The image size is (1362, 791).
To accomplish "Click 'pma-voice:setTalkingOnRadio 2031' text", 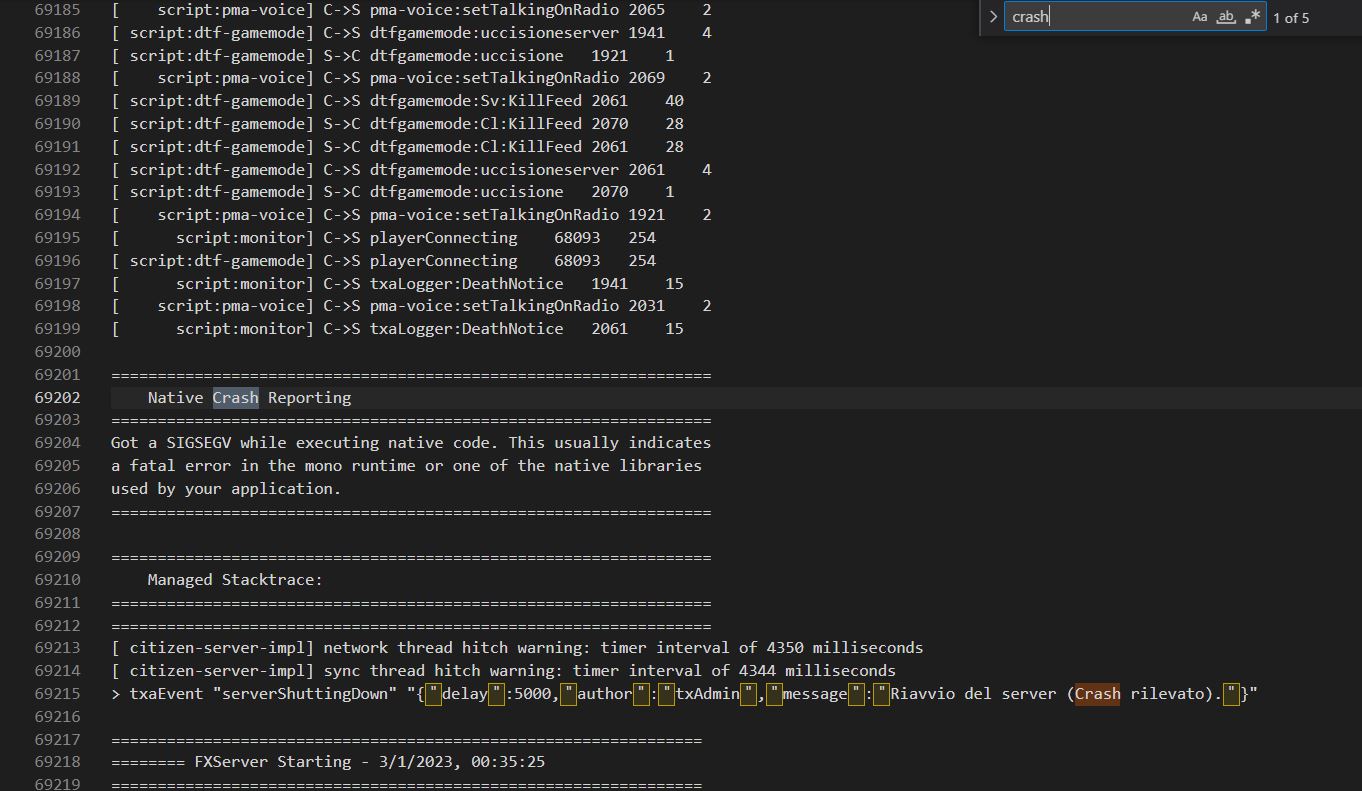I will (x=517, y=306).
